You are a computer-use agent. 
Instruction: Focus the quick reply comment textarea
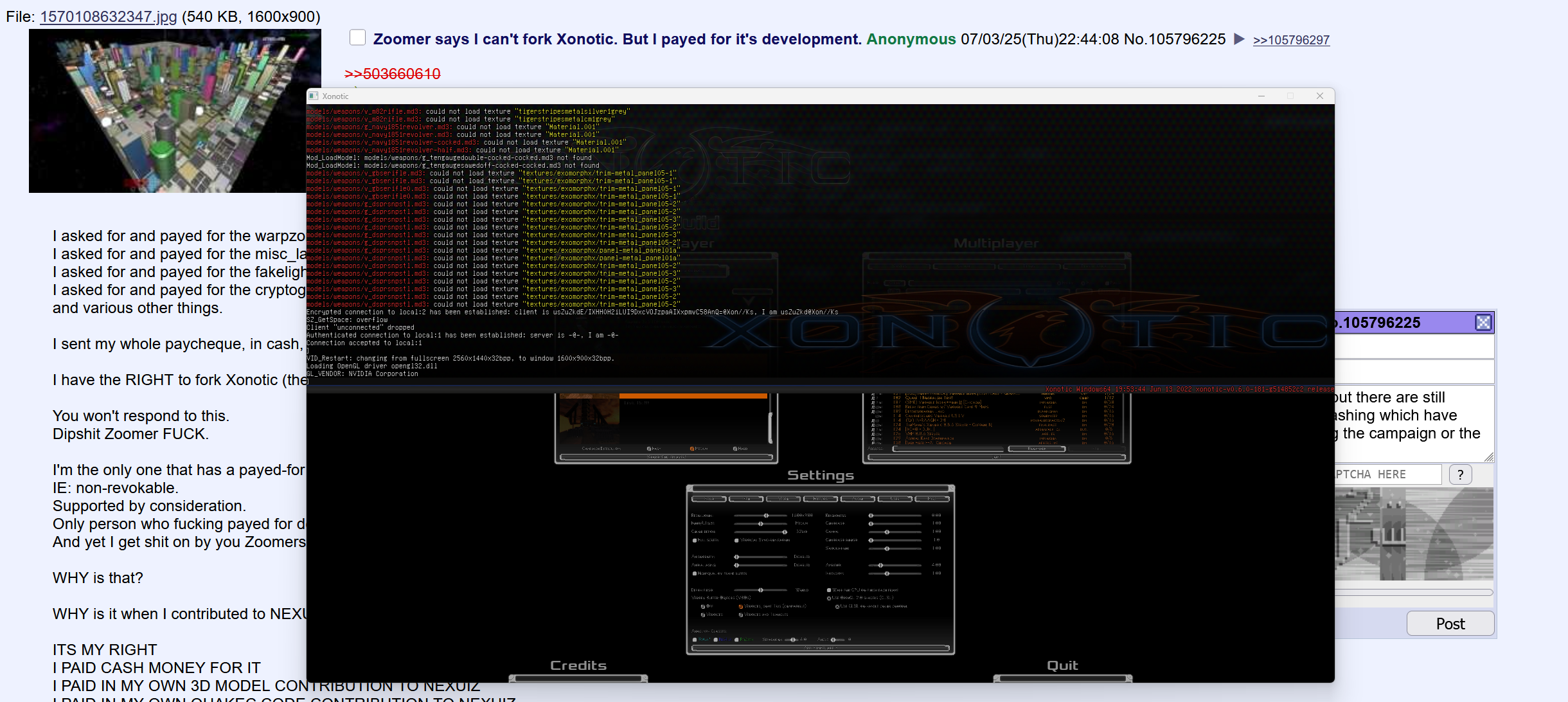coord(1414,423)
